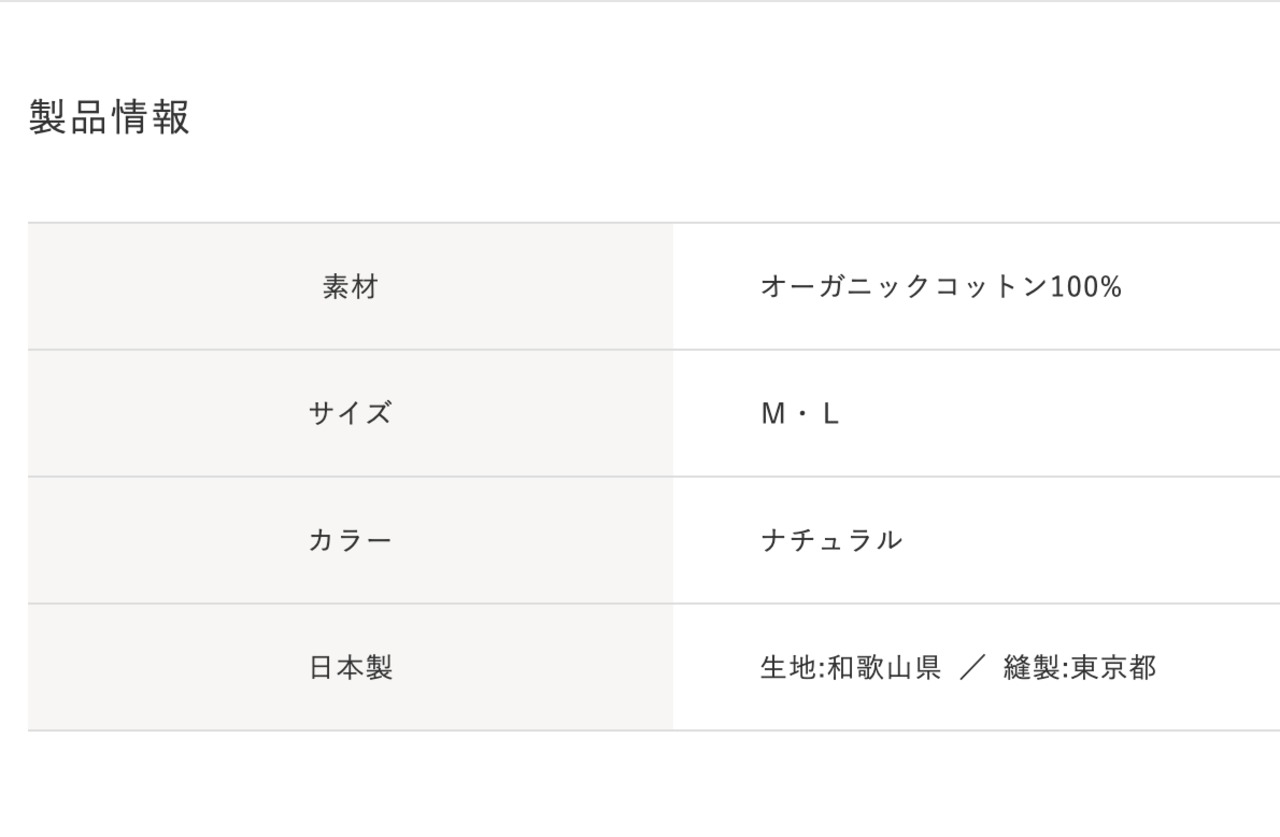Click the slash separator in origin row
This screenshot has width=1280, height=837.
pyautogui.click(x=972, y=668)
